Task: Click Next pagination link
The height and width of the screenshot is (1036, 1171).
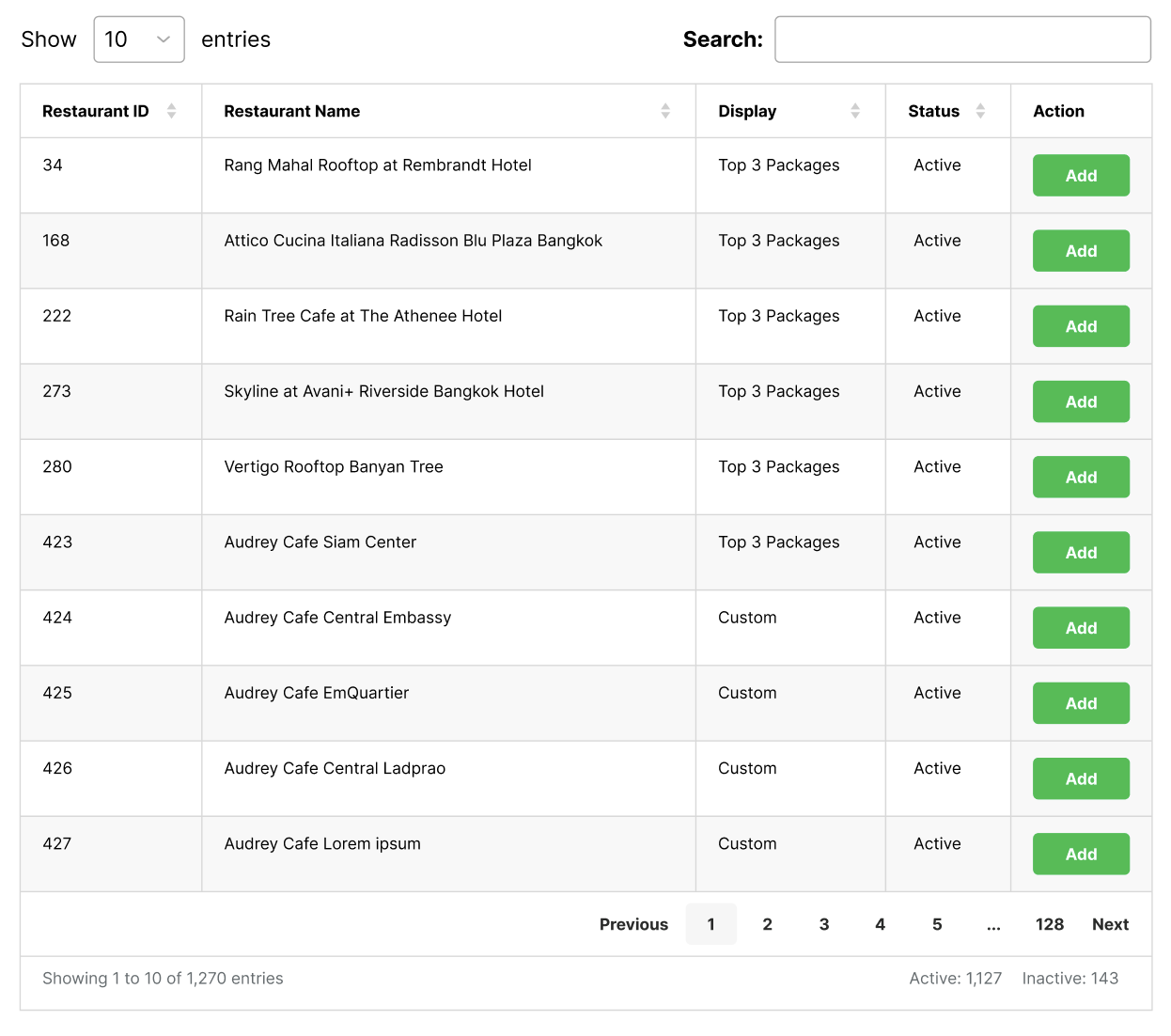Action: [1110, 924]
